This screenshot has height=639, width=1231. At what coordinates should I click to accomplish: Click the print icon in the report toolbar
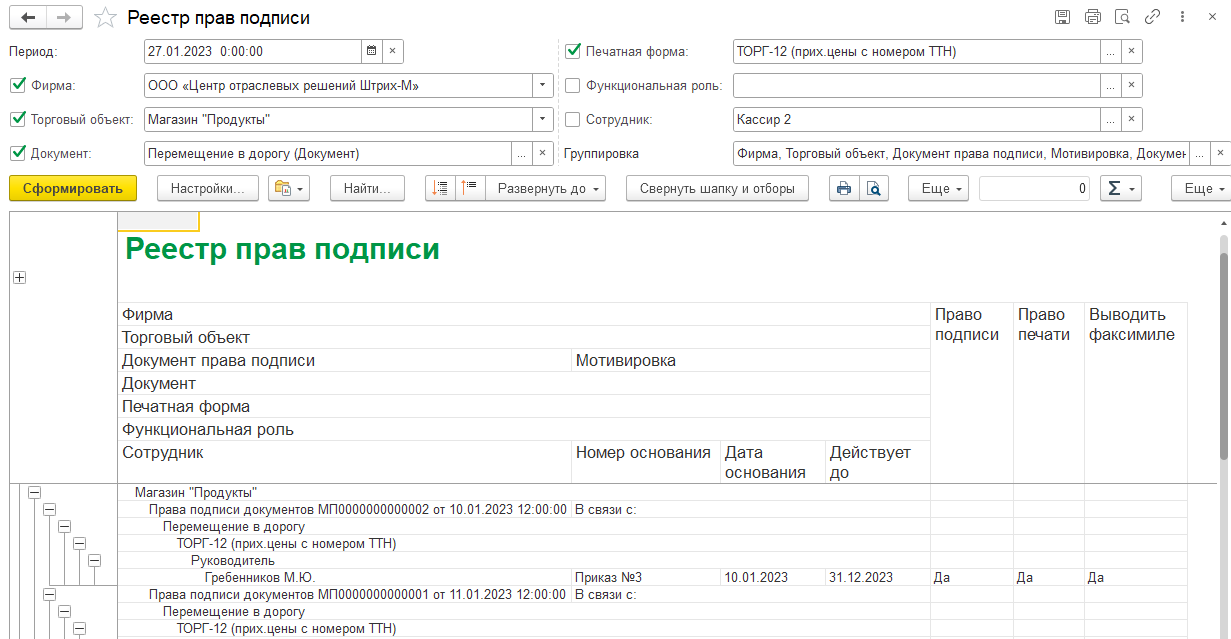click(x=843, y=188)
